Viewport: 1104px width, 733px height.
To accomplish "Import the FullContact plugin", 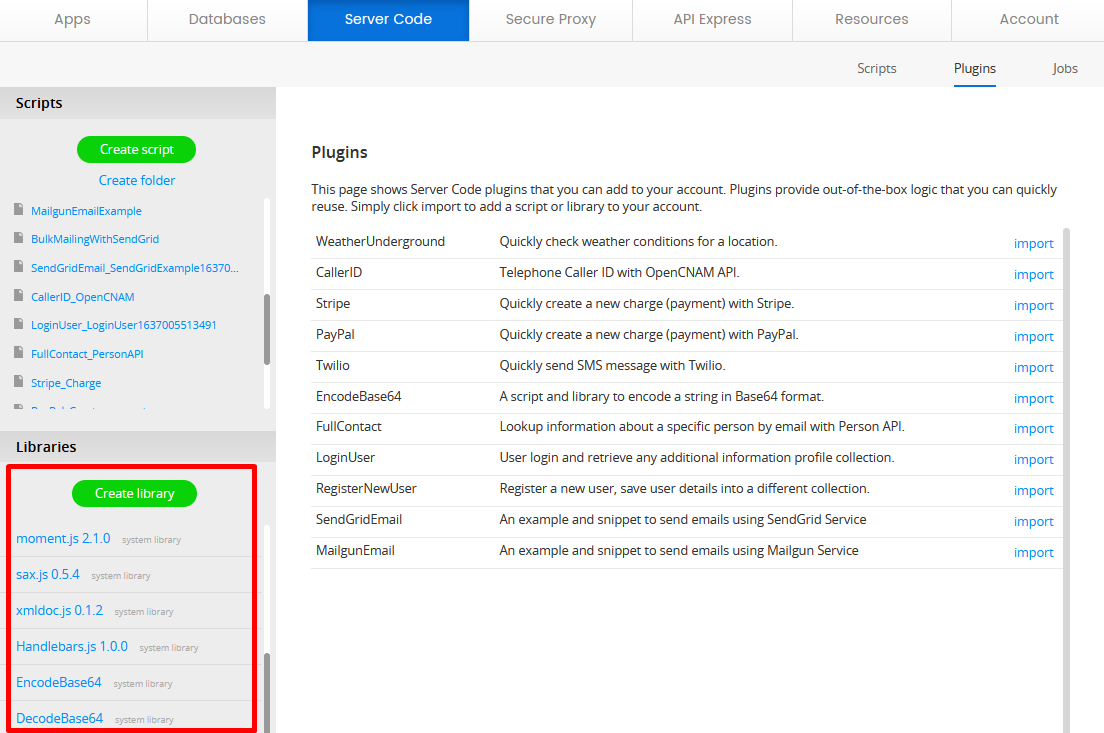I will click(1034, 429).
